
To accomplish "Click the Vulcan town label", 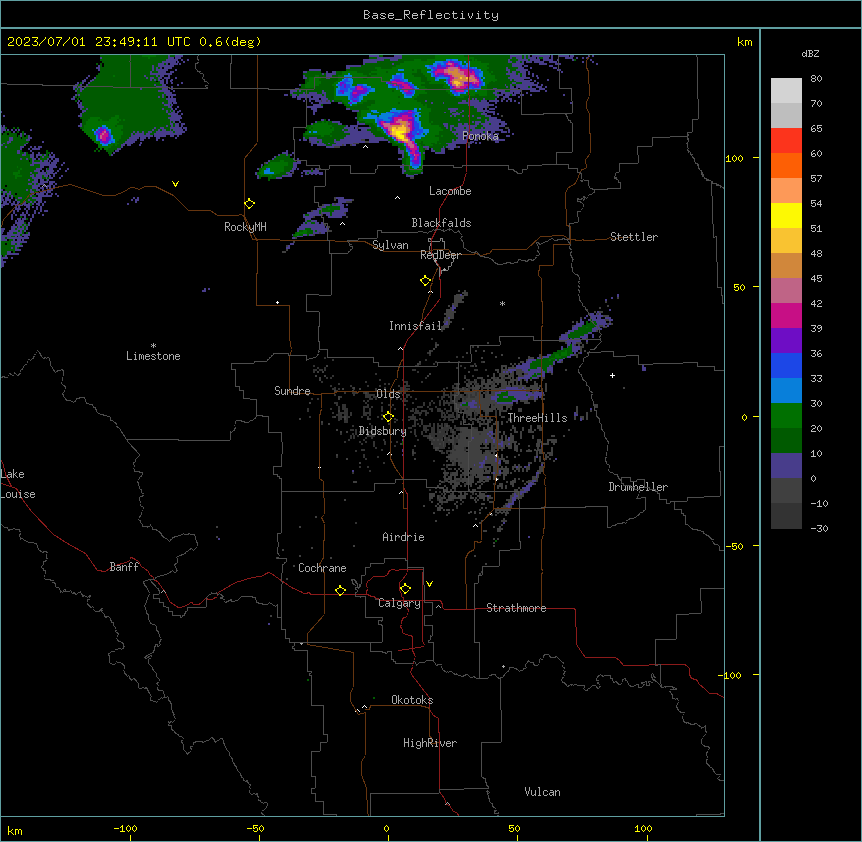I will (543, 792).
